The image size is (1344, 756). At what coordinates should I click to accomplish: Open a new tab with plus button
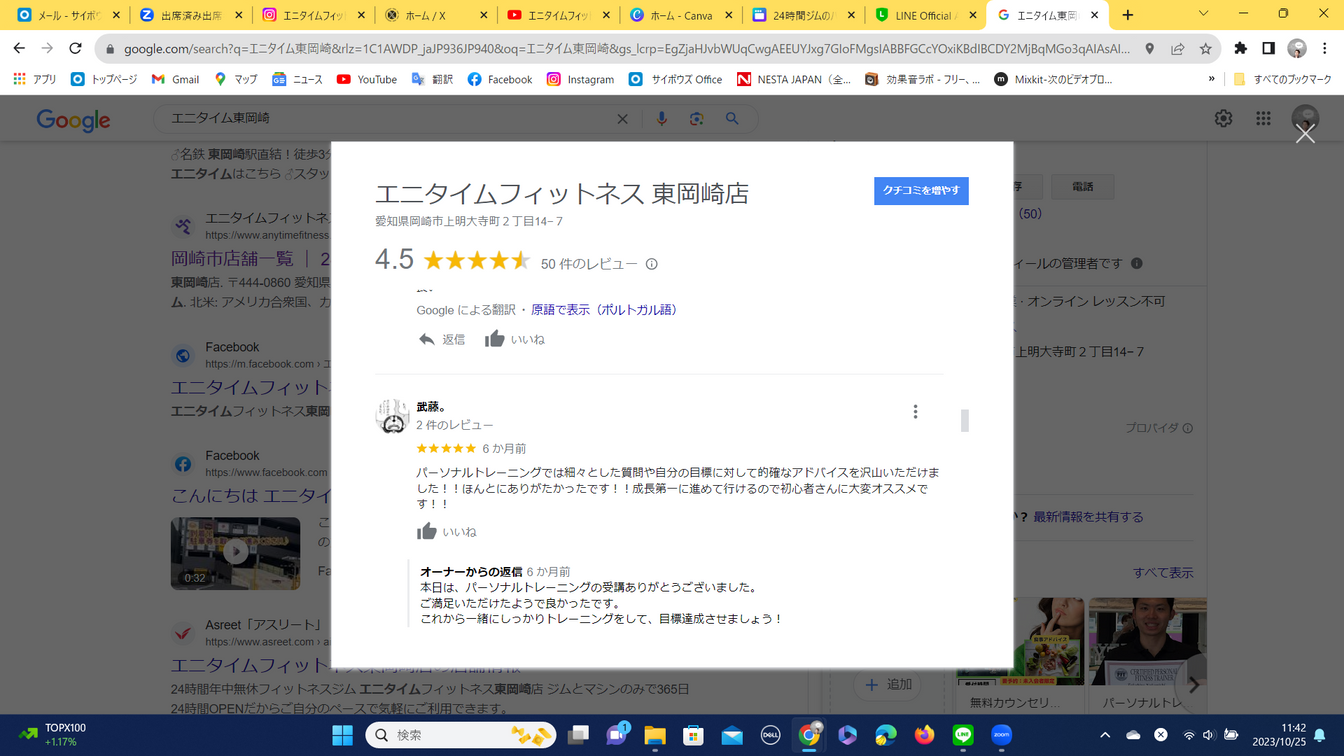click(x=1128, y=15)
